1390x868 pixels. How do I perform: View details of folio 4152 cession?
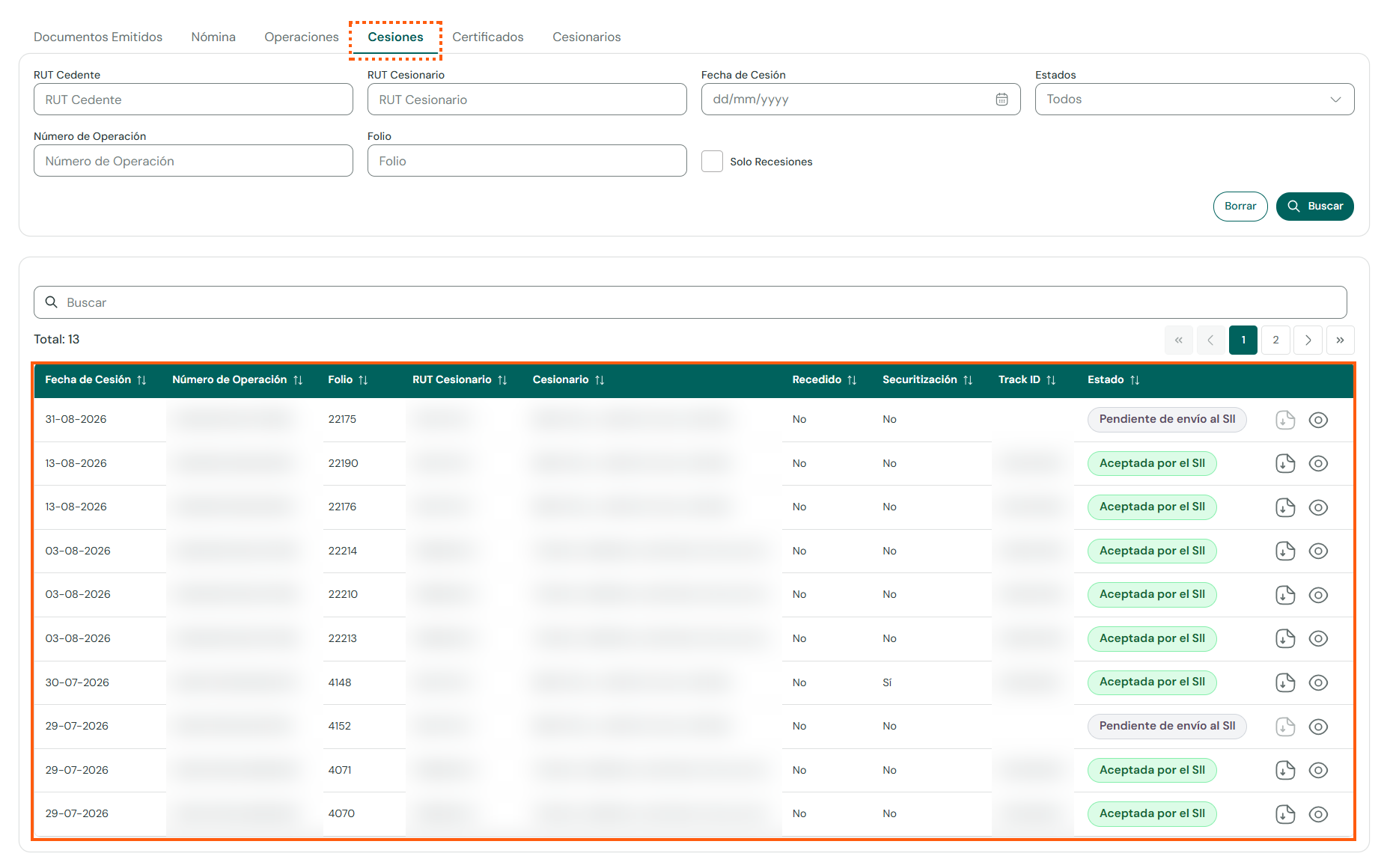[x=1318, y=727]
